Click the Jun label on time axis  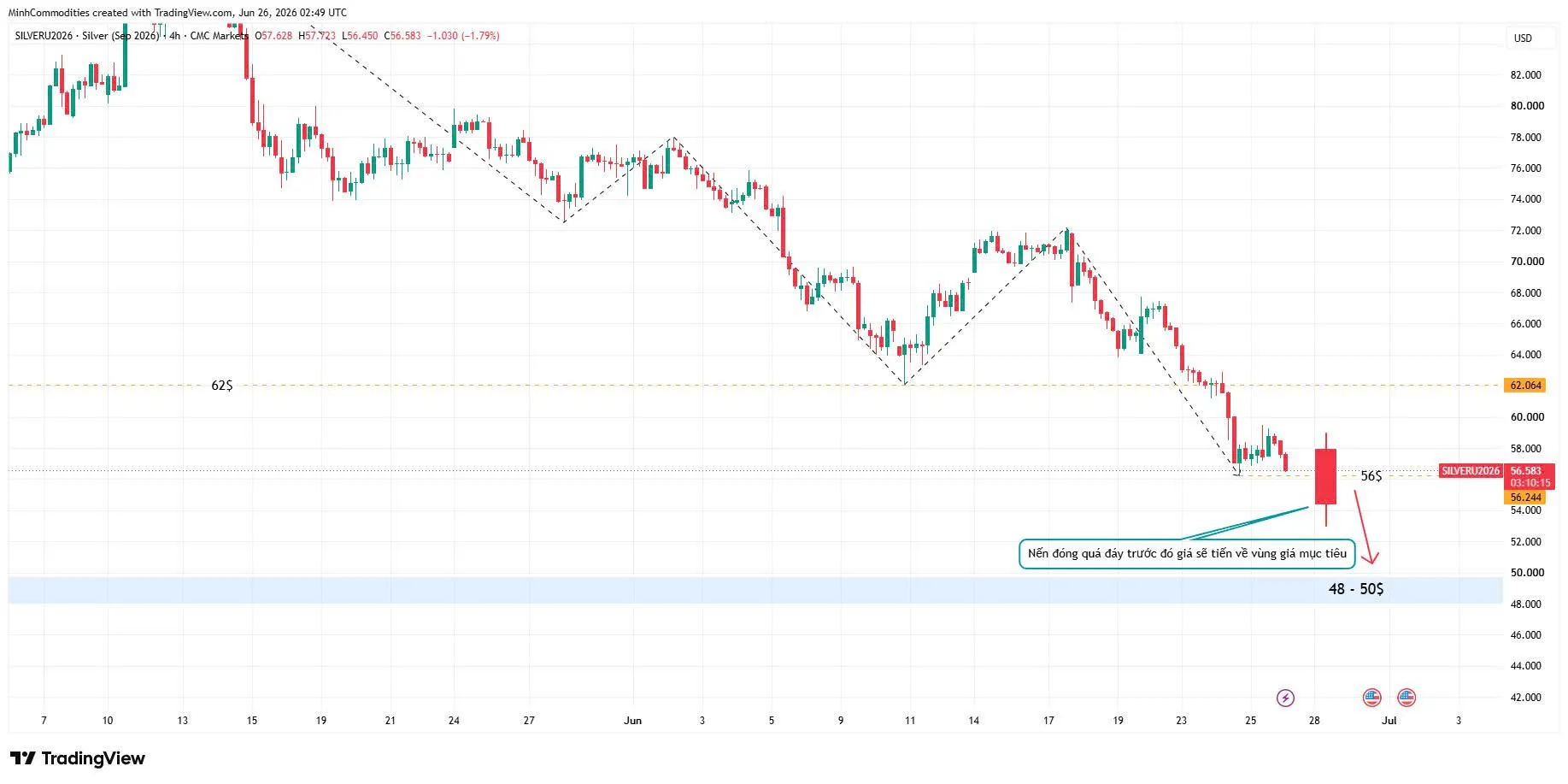coord(632,721)
